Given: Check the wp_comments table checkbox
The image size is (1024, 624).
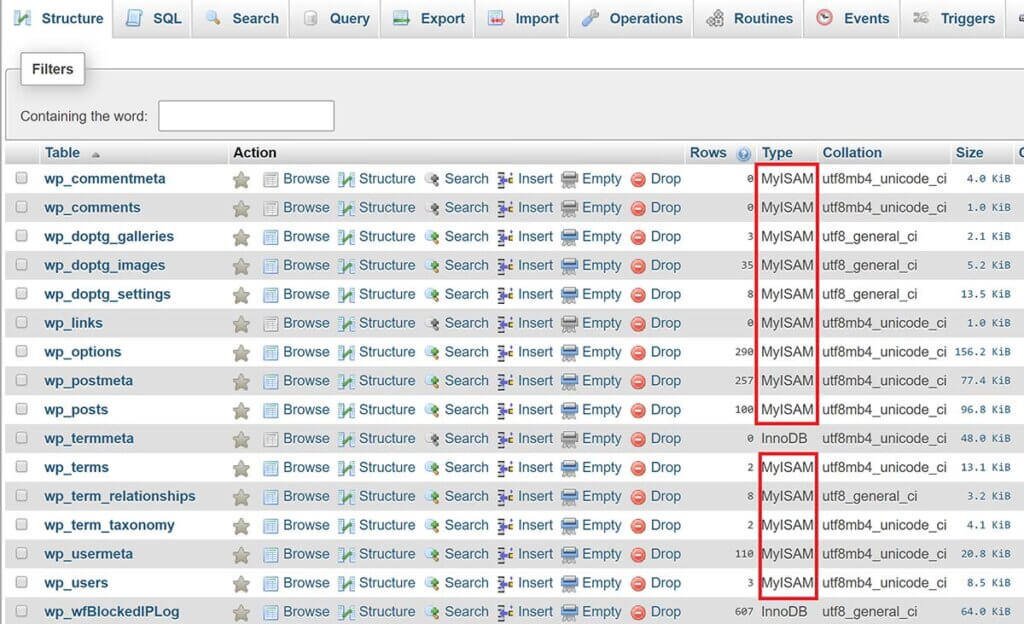Looking at the screenshot, I should (x=22, y=206).
